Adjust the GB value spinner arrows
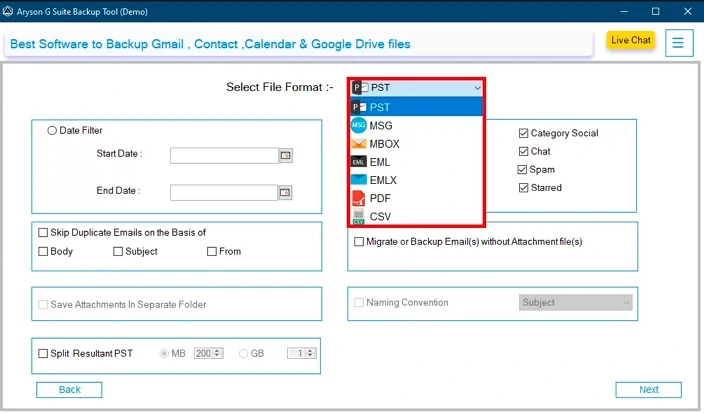The image size is (704, 414). (310, 353)
